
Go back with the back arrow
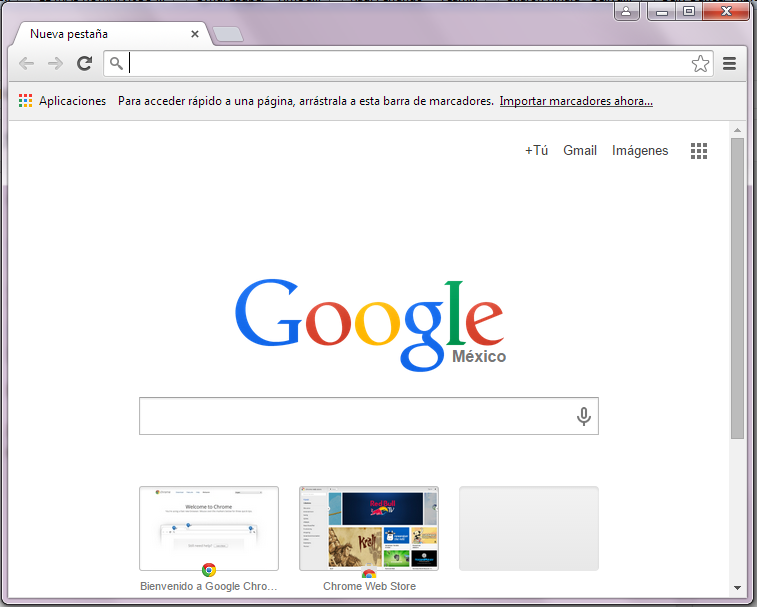pos(27,63)
